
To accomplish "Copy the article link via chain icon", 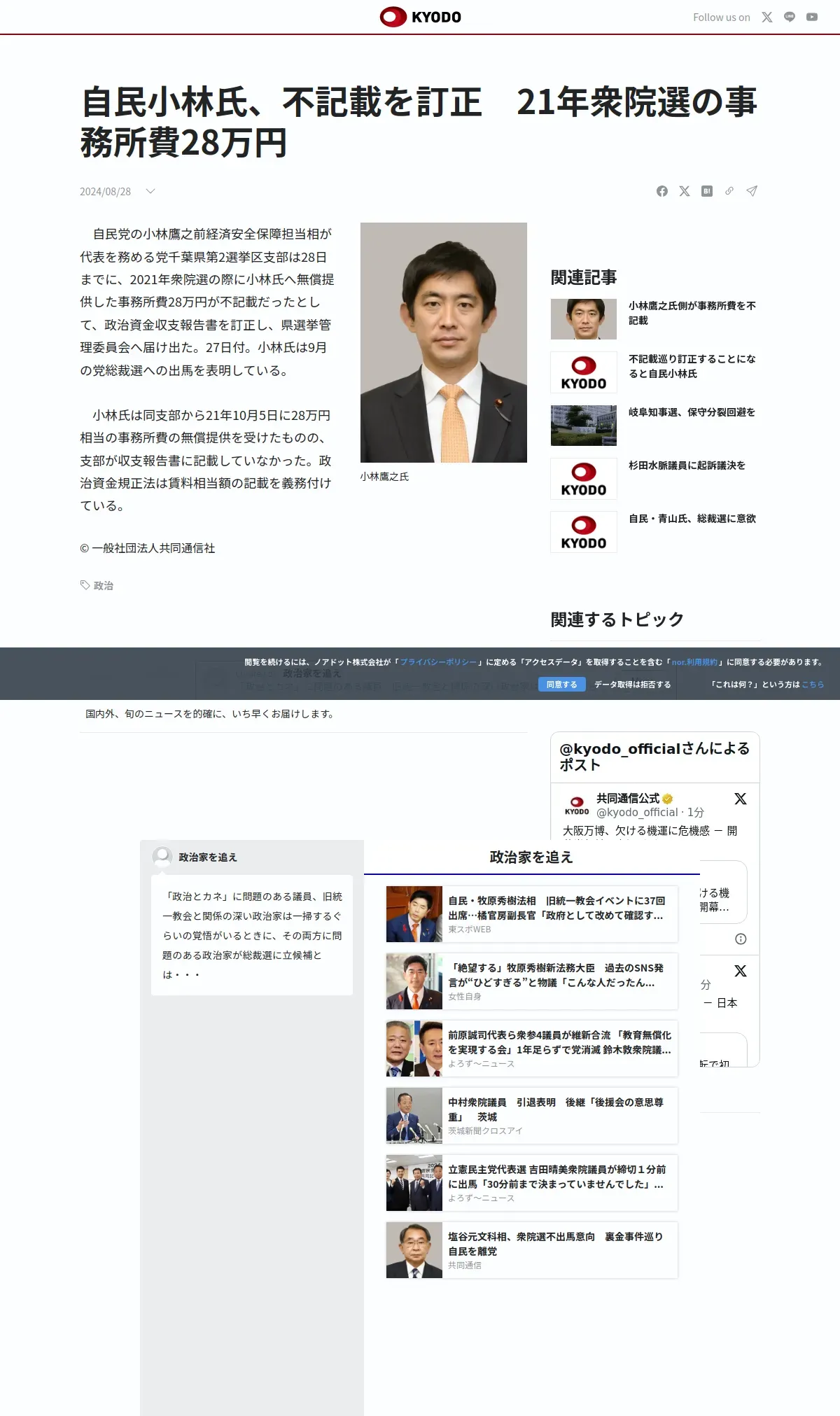I will (729, 191).
